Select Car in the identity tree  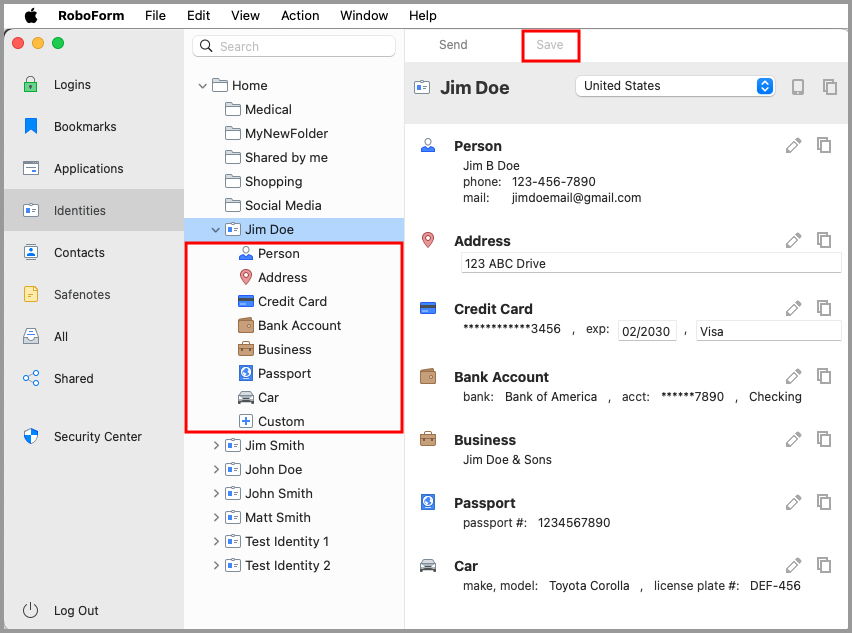coord(258,397)
